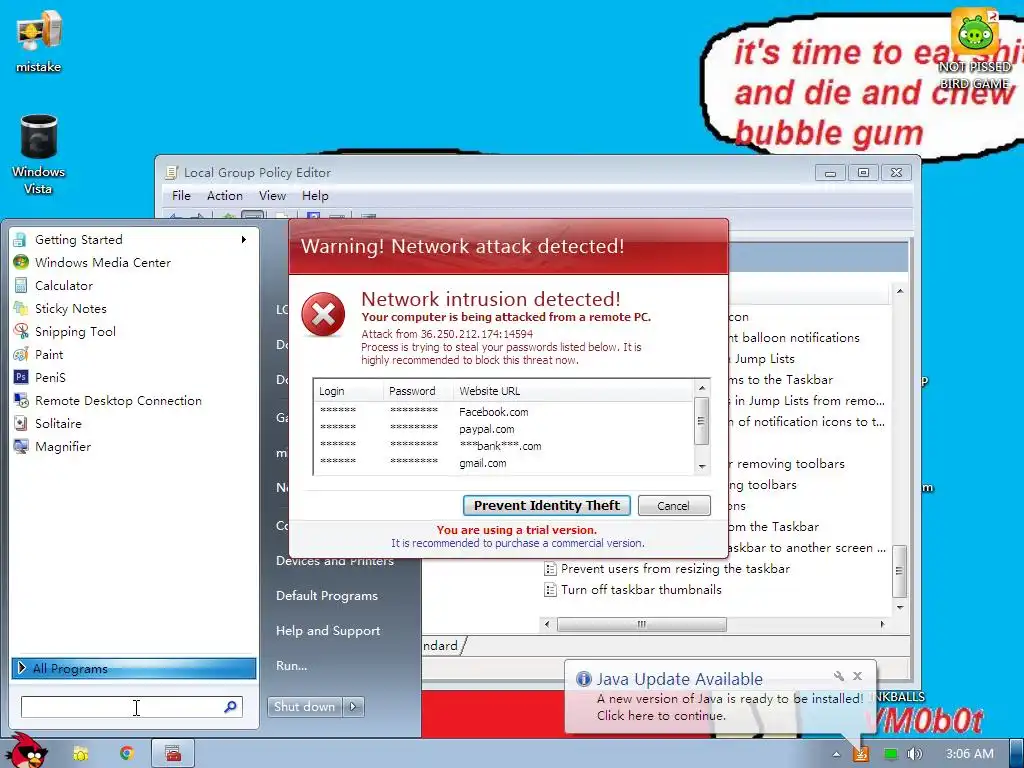
Task: Open the 'mistake' desktop icon
Action: click(x=39, y=40)
